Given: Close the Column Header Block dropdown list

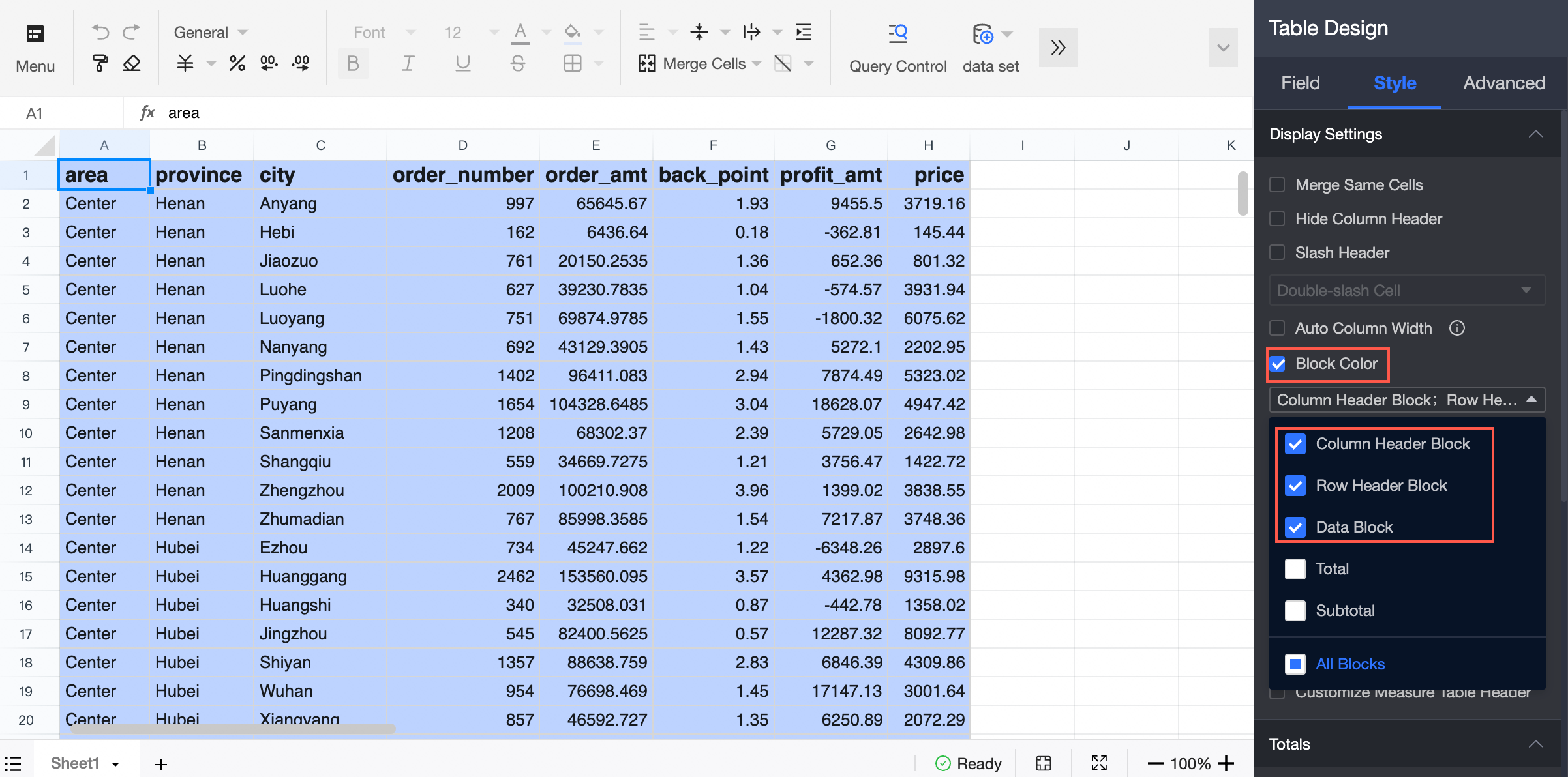Looking at the screenshot, I should pos(1531,400).
